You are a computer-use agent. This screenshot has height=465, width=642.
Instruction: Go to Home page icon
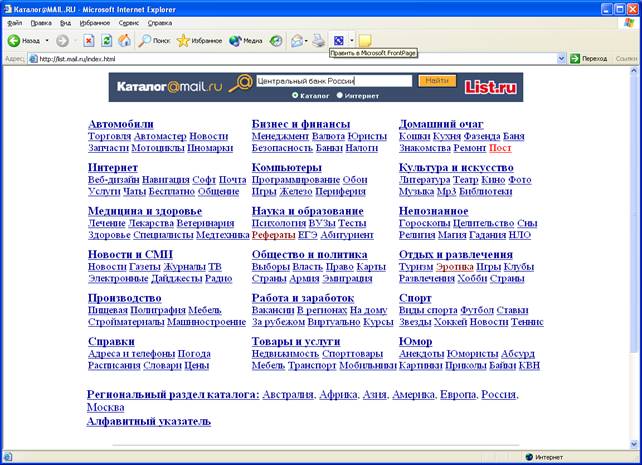click(124, 41)
